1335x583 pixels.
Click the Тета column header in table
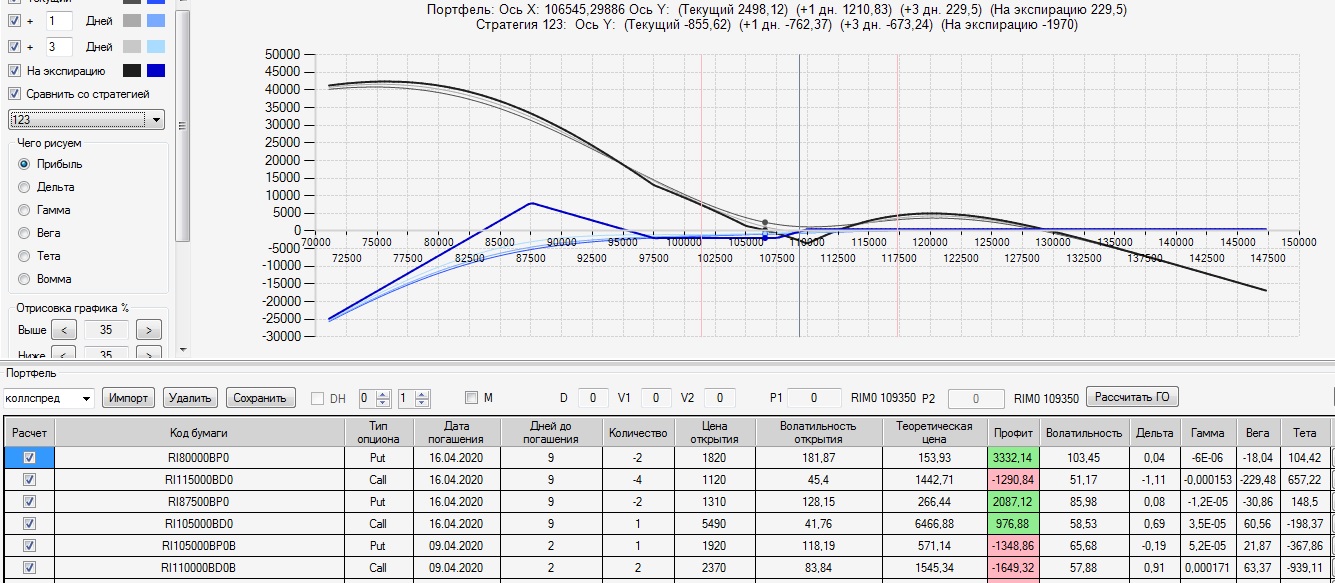(x=1305, y=432)
